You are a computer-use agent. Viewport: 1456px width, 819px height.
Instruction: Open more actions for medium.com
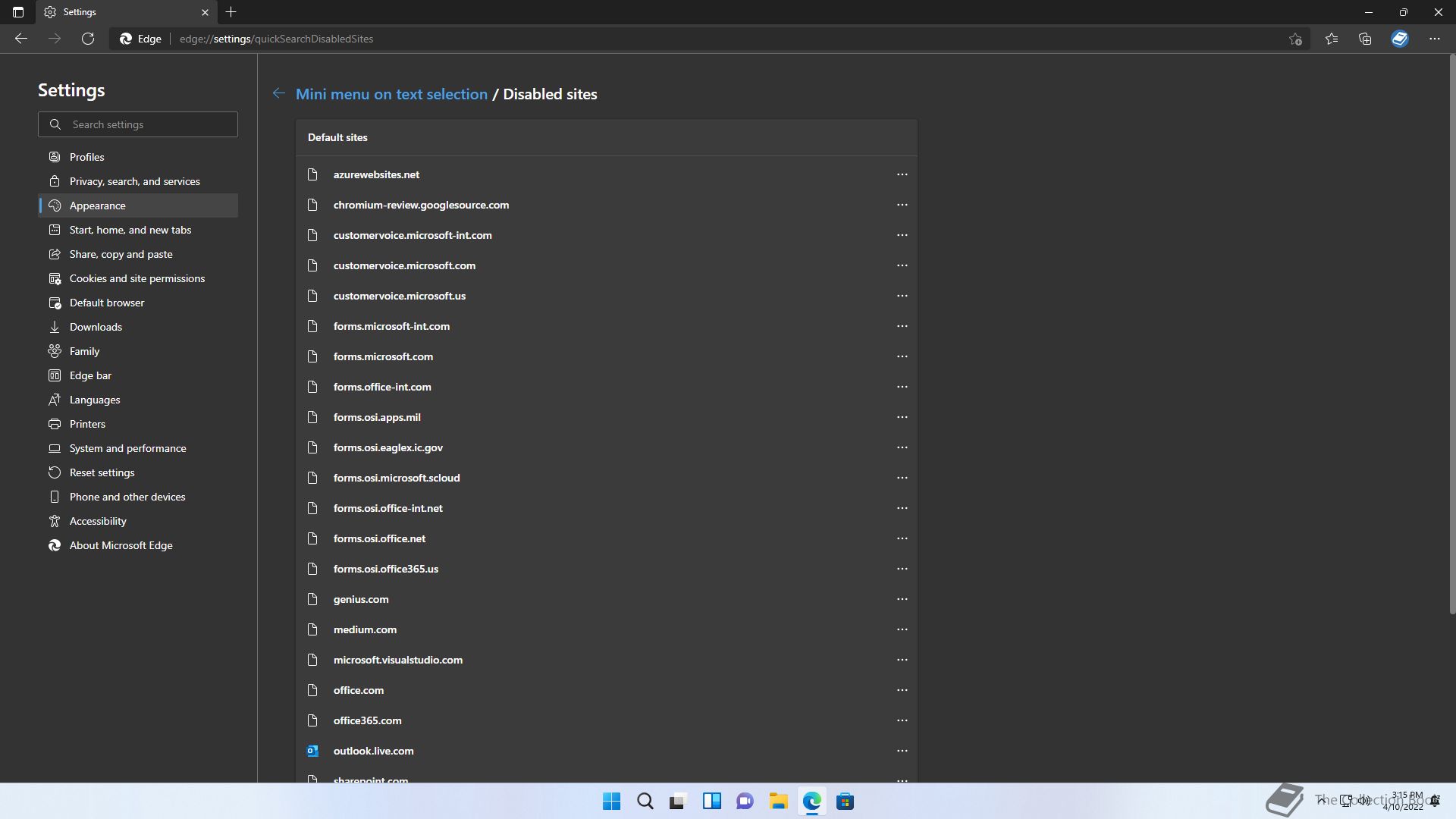tap(902, 629)
